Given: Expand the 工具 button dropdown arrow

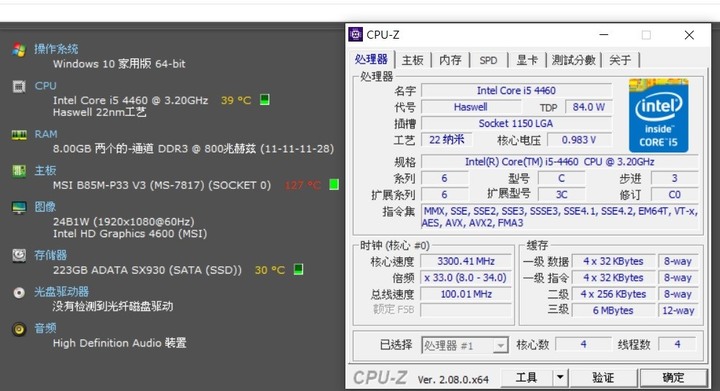Looking at the screenshot, I should tap(560, 378).
